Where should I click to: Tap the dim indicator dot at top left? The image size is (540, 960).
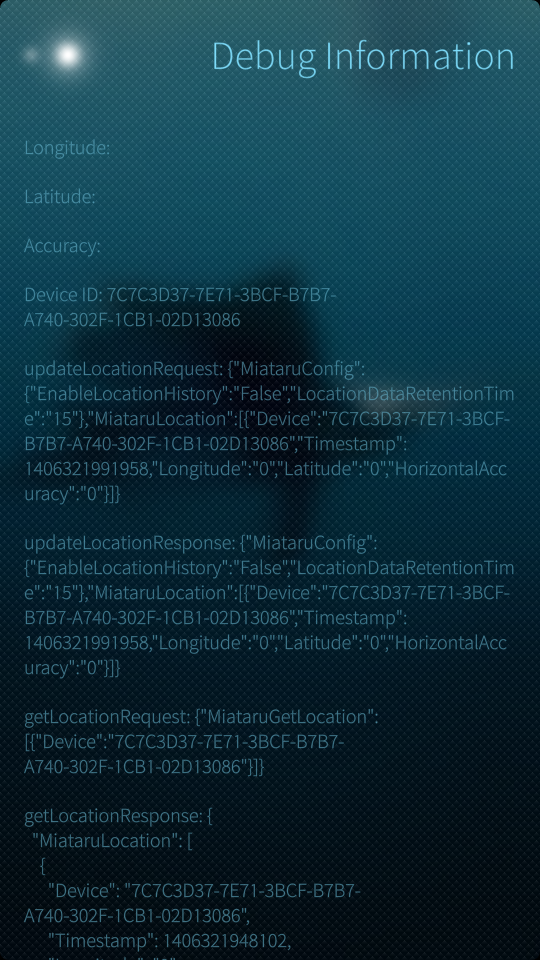31,56
